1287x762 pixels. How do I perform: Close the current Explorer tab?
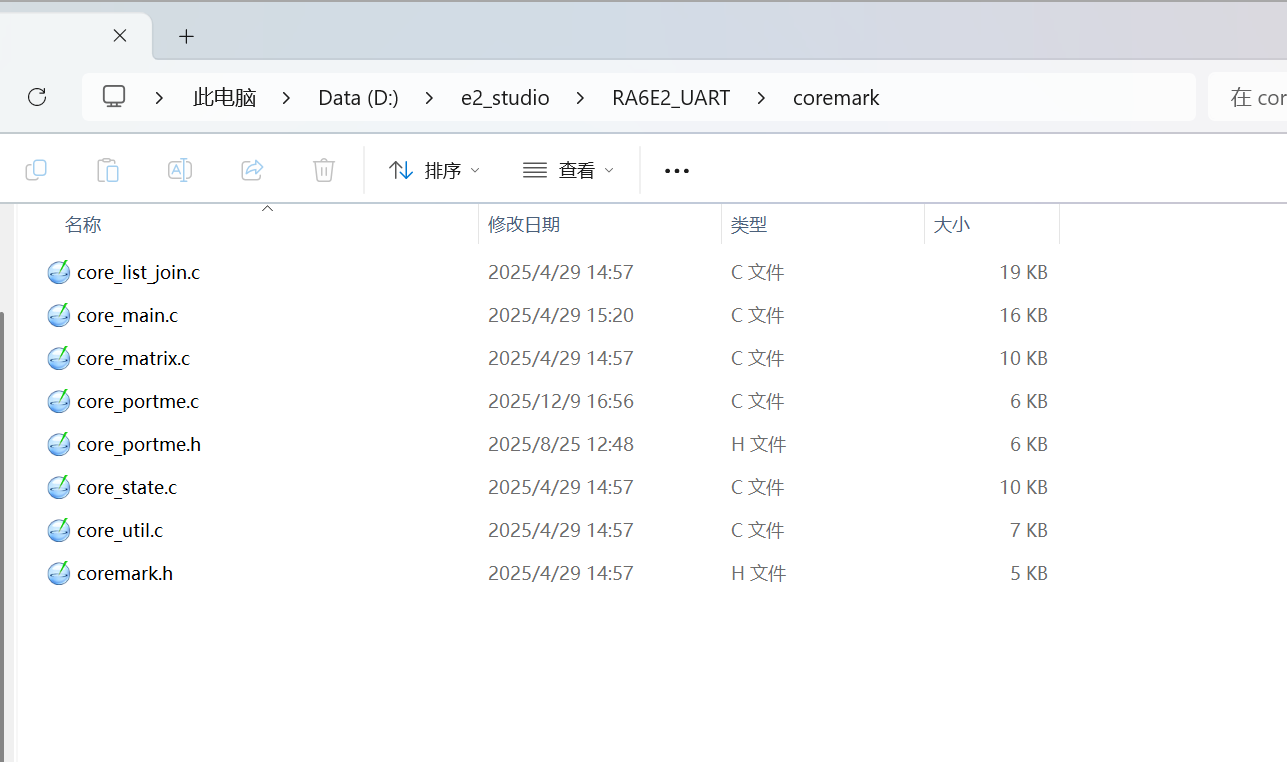[120, 36]
